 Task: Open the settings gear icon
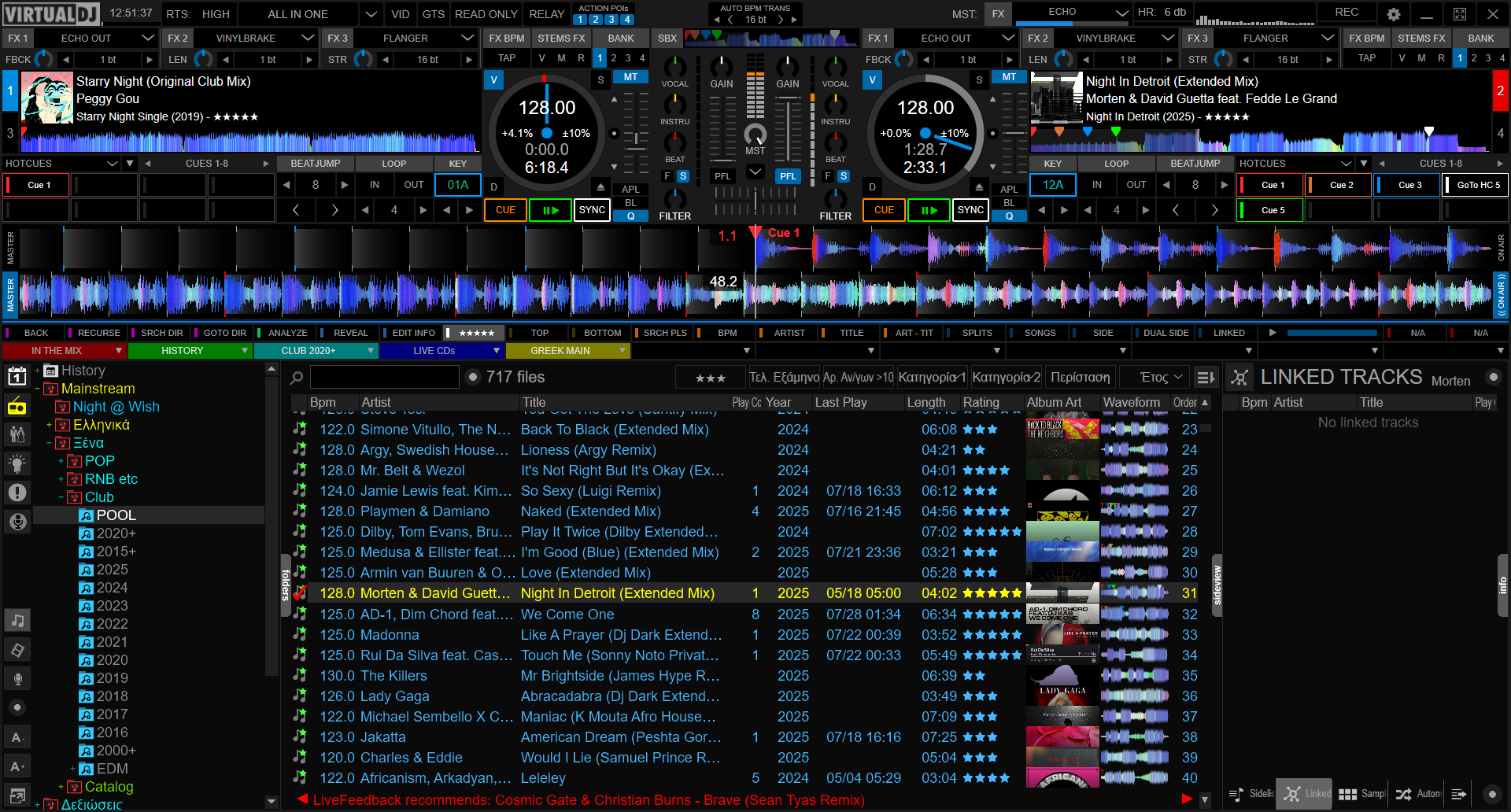pyautogui.click(x=1393, y=14)
